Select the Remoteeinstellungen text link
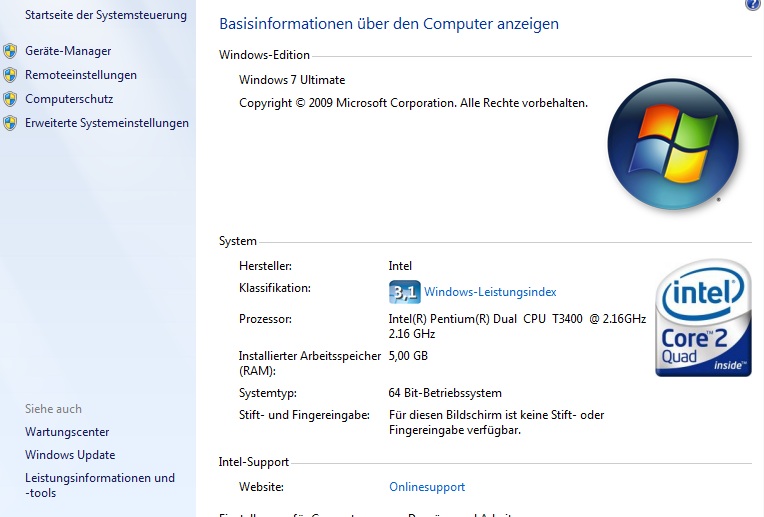This screenshot has width=764, height=517. pos(81,75)
